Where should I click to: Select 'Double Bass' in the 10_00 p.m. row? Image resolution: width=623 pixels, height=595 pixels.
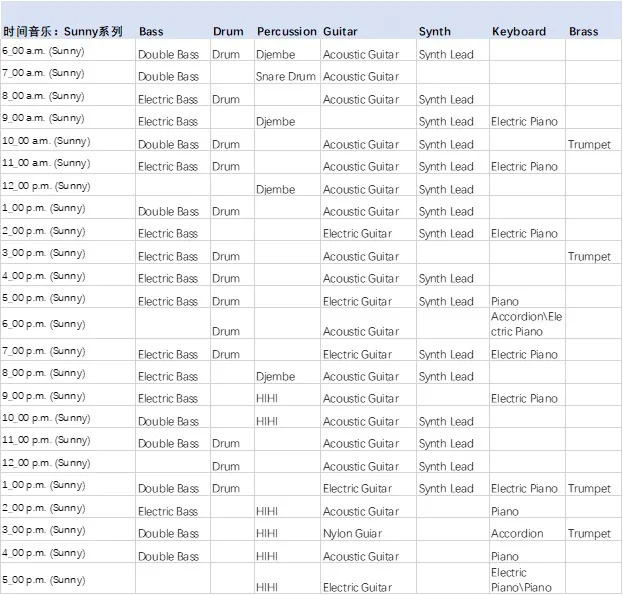point(168,421)
